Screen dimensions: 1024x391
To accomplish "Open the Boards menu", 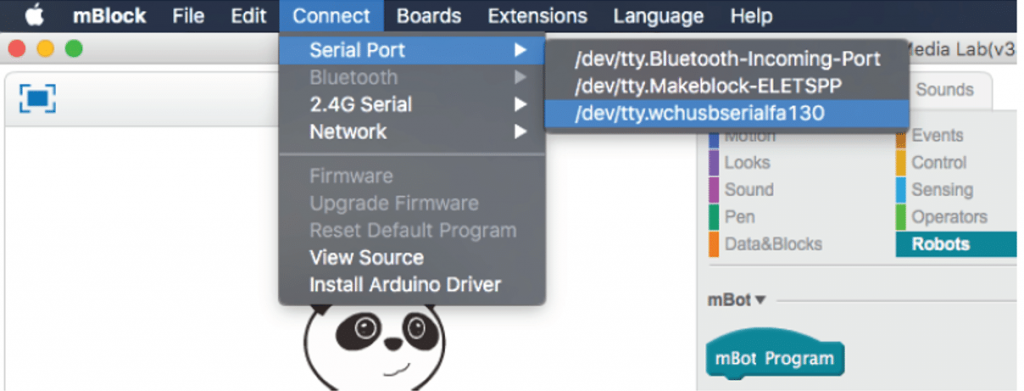I will pos(428,16).
